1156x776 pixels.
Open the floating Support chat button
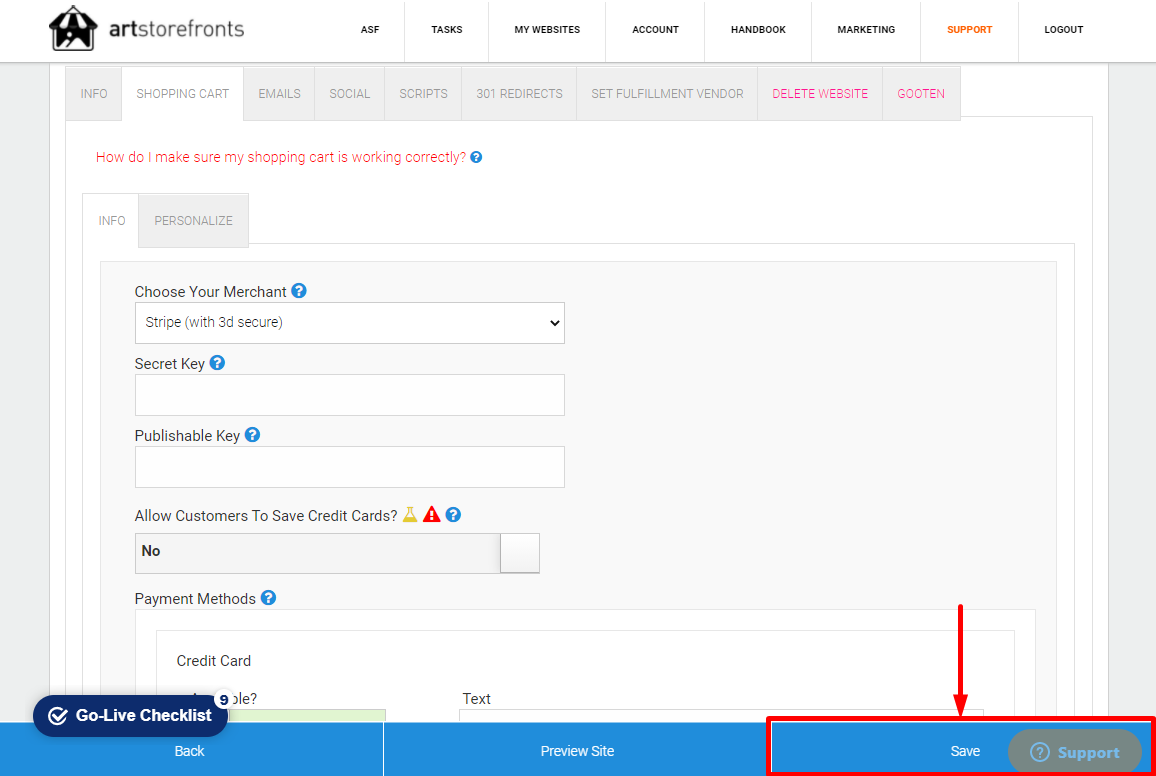point(1075,752)
